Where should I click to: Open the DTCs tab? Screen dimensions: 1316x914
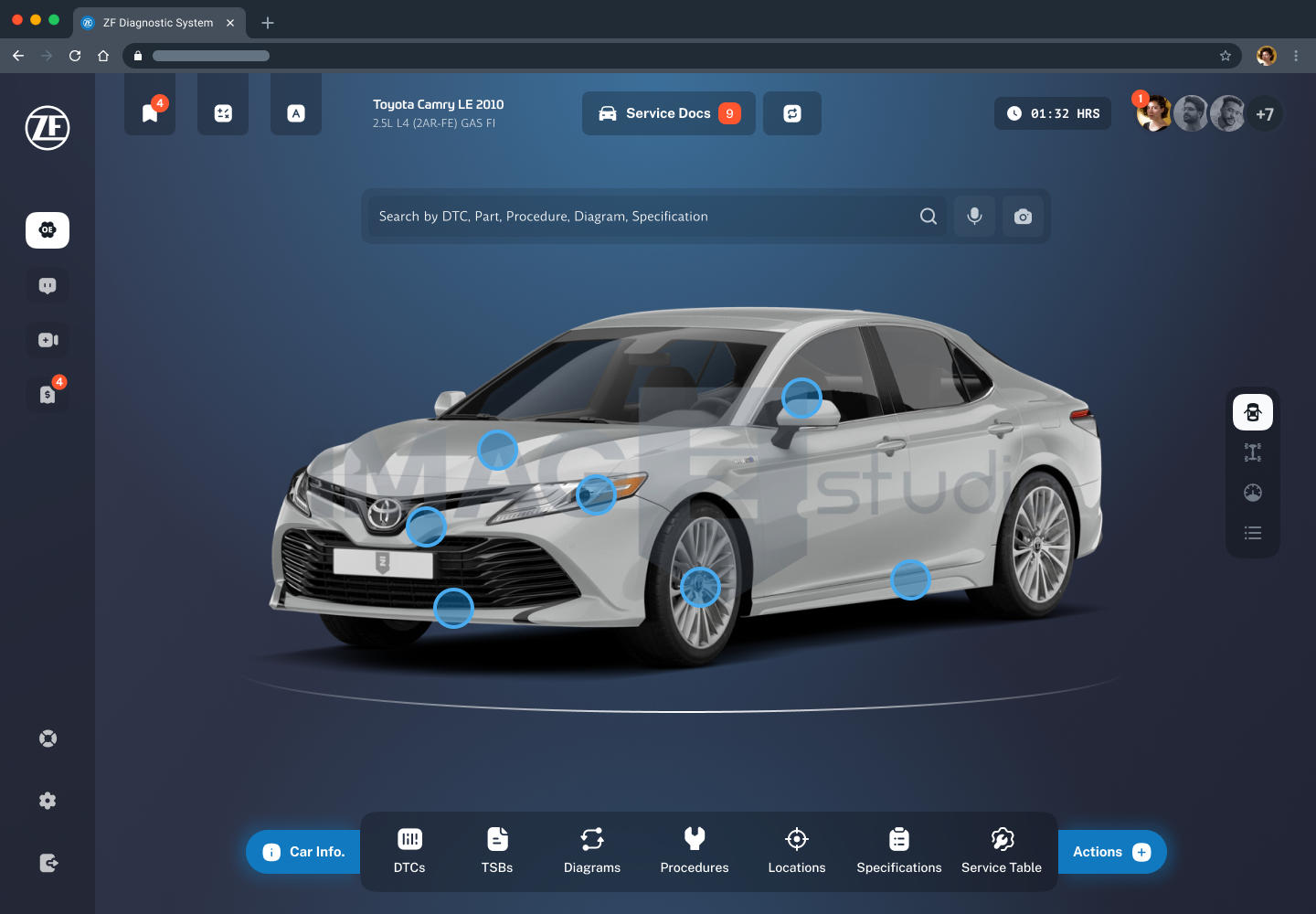(x=409, y=851)
